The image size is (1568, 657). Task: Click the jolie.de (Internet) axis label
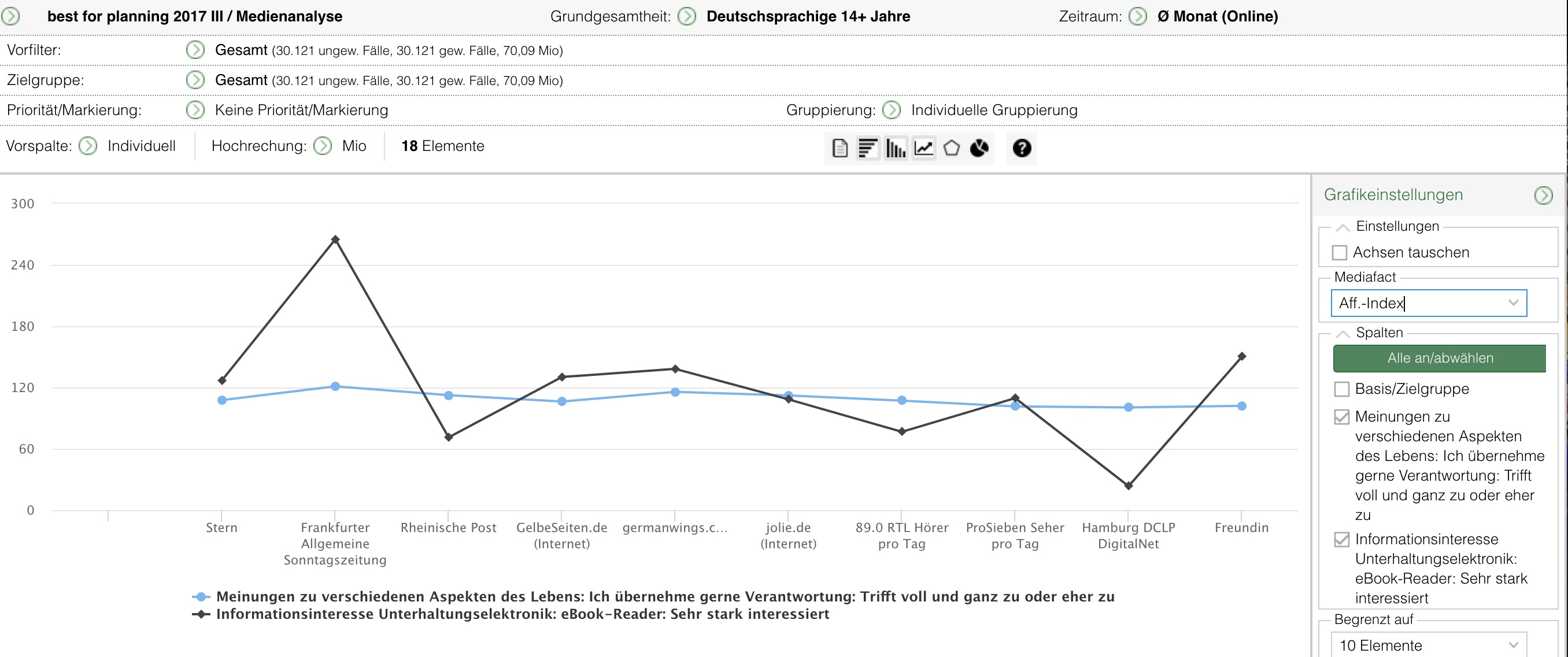[788, 536]
